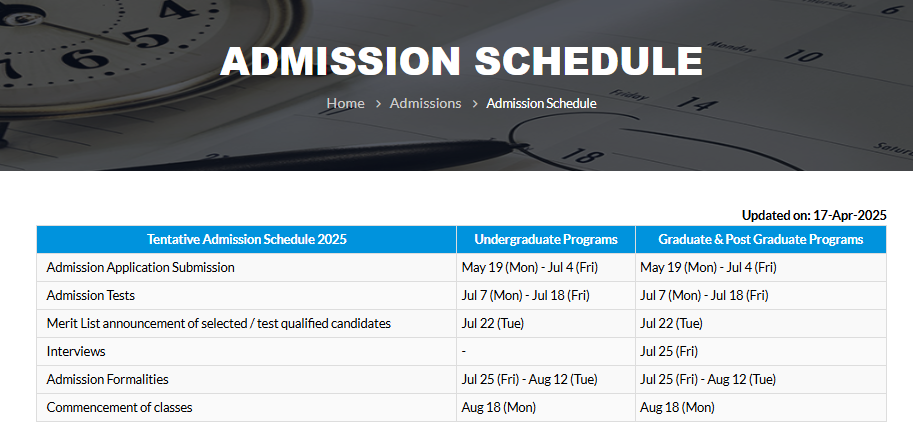Click the ADMISSION SCHEDULE page heading
Viewport: 913px width, 437px height.
(x=461, y=61)
